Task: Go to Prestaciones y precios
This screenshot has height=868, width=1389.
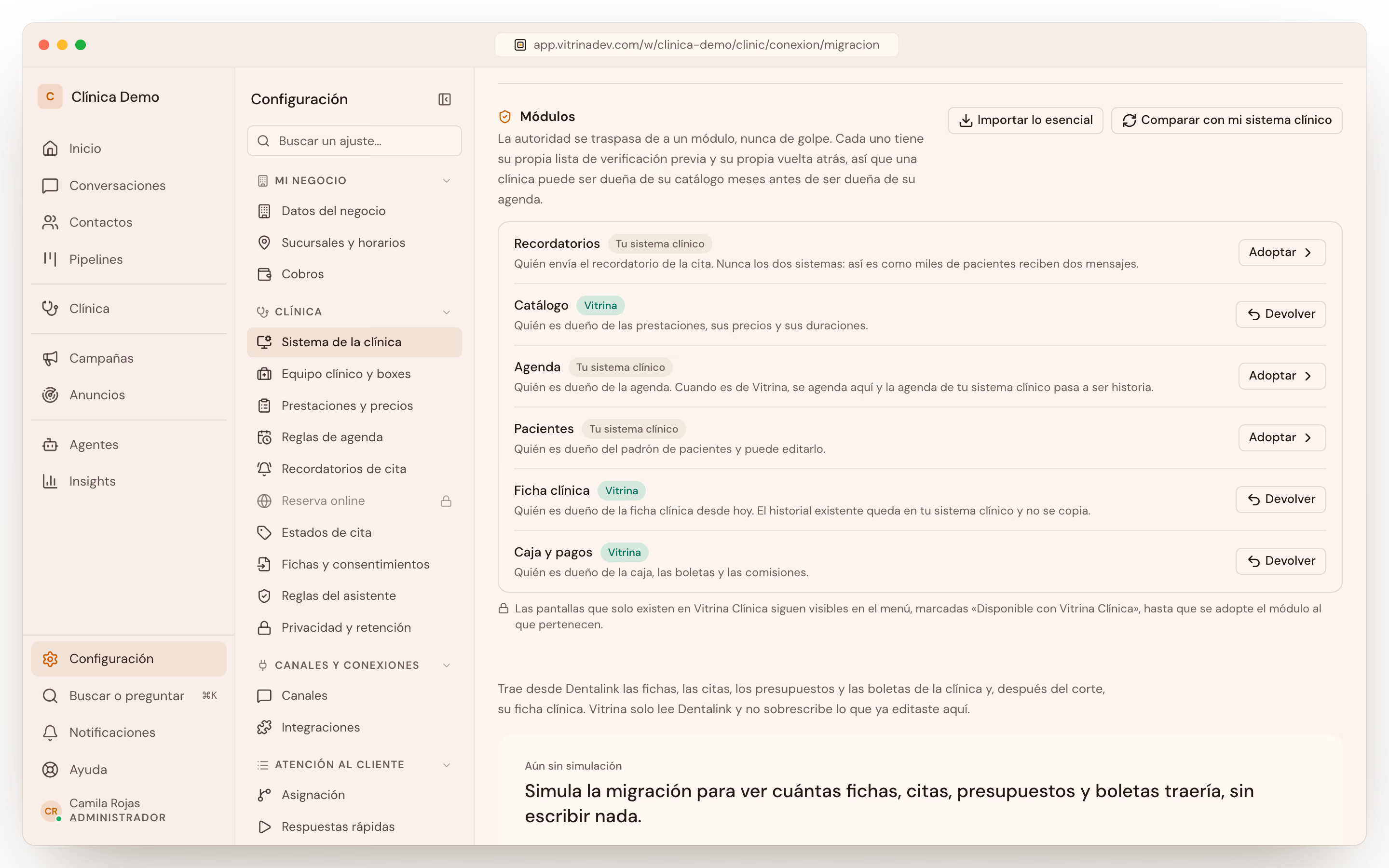Action: [x=354, y=406]
